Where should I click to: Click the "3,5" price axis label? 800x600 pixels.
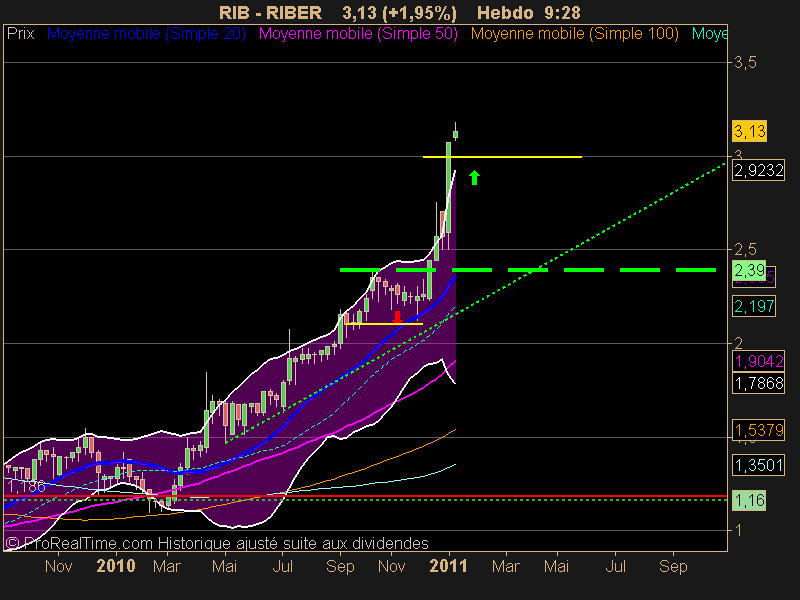(745, 63)
